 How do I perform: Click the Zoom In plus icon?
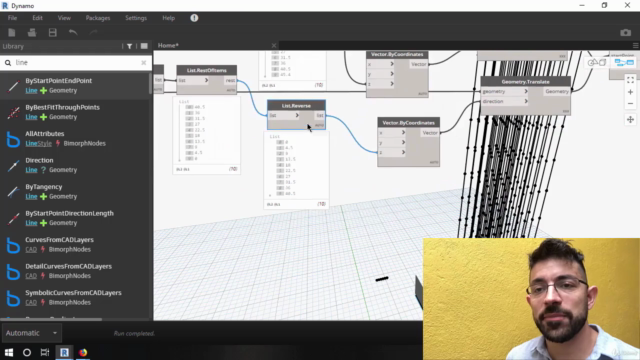coord(630,92)
